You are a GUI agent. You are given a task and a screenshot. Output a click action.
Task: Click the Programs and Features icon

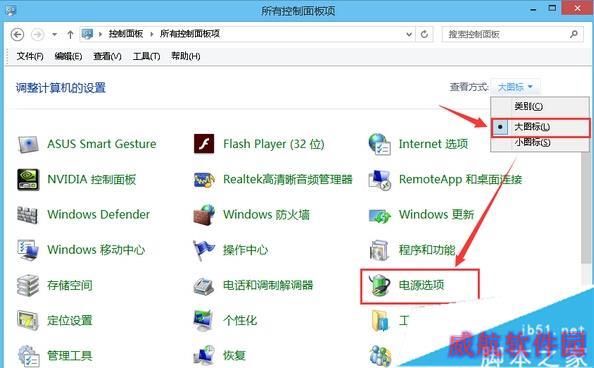pyautogui.click(x=380, y=250)
